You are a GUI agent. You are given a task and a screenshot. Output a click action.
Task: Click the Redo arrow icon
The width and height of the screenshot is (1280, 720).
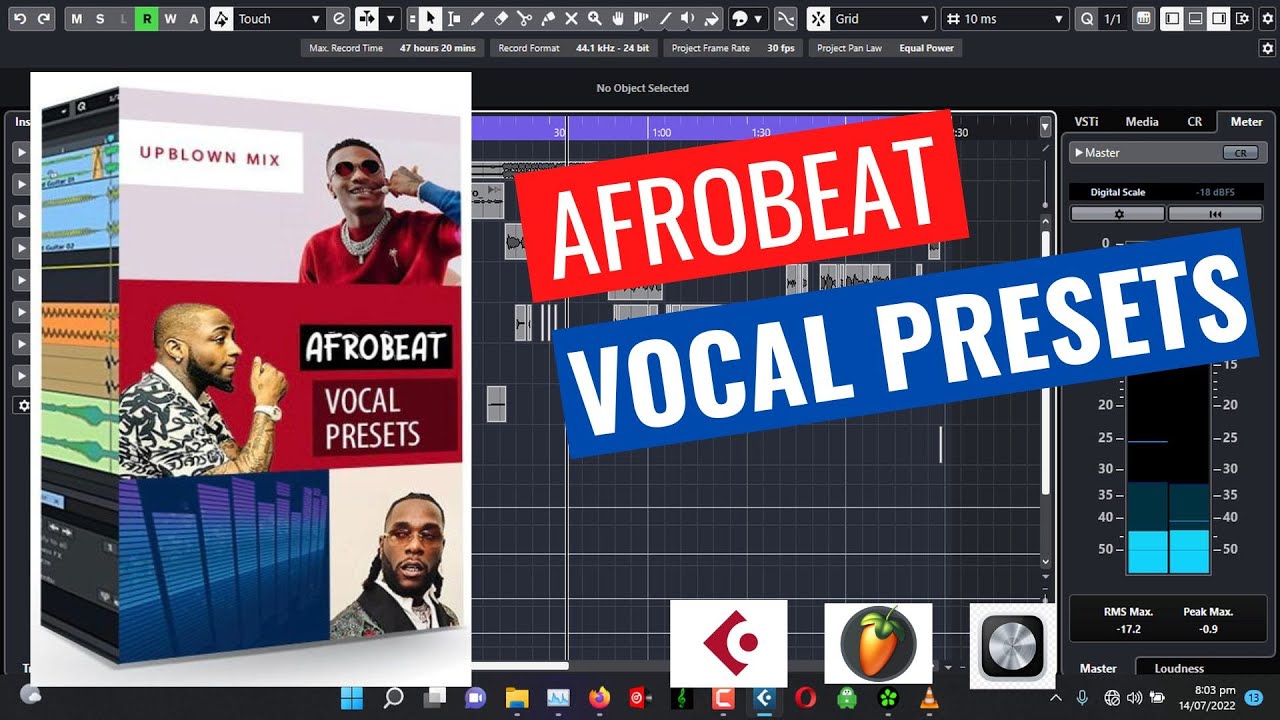(x=43, y=19)
